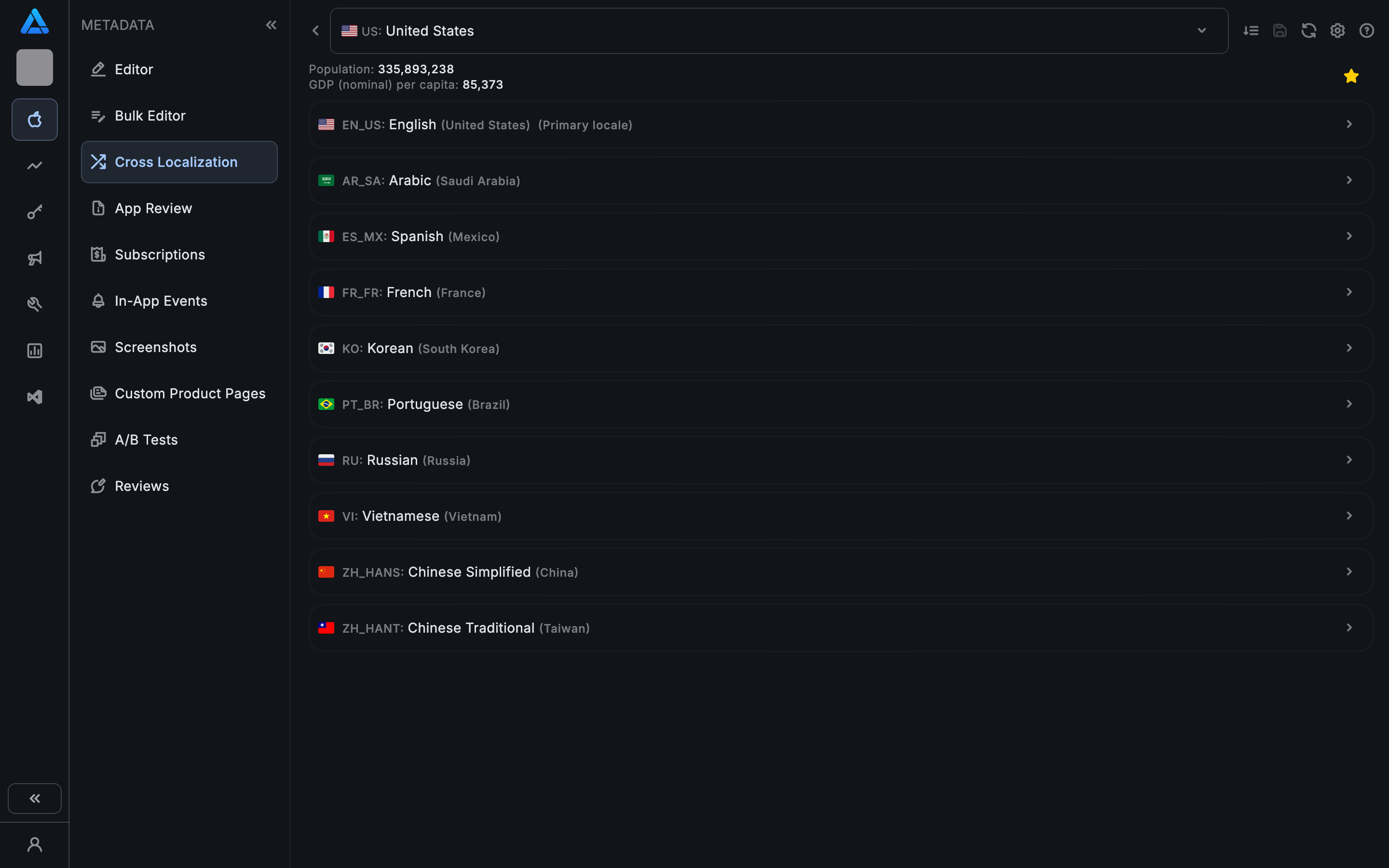Click the refresh sync icon in top toolbar
The width and height of the screenshot is (1389, 868).
[x=1308, y=31]
